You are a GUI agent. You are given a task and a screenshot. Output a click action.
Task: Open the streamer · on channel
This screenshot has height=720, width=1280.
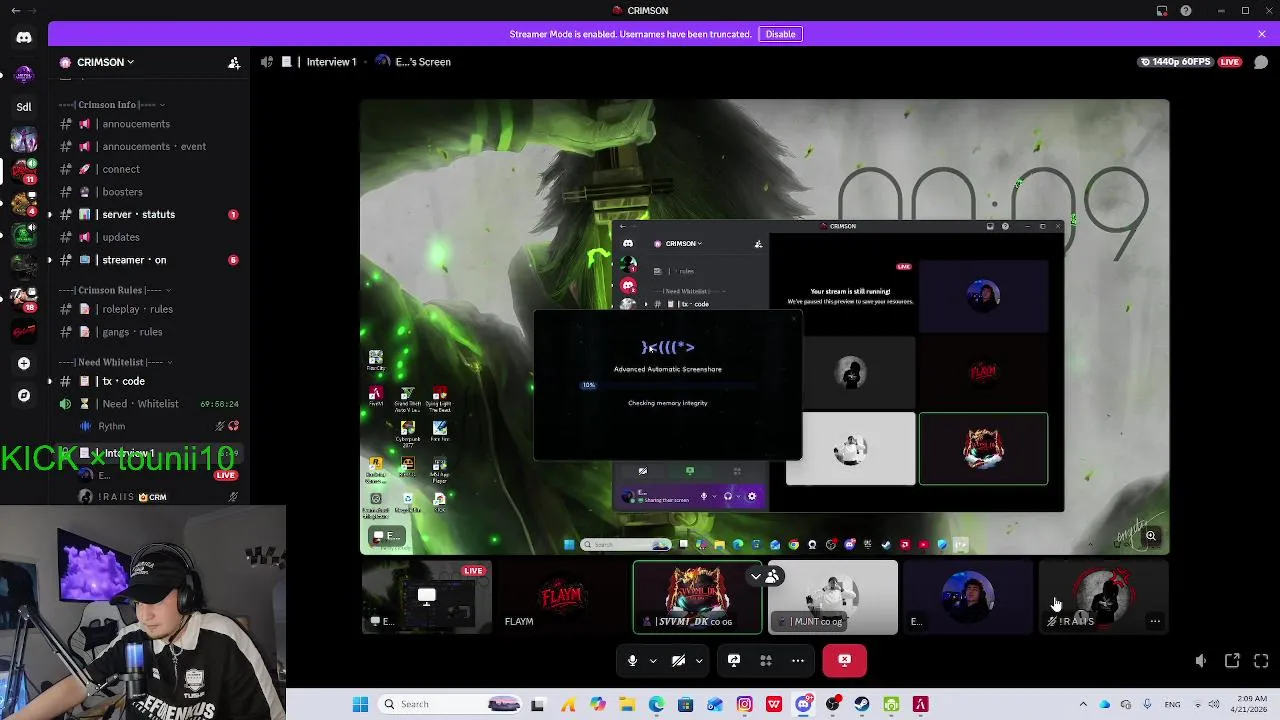[148, 260]
